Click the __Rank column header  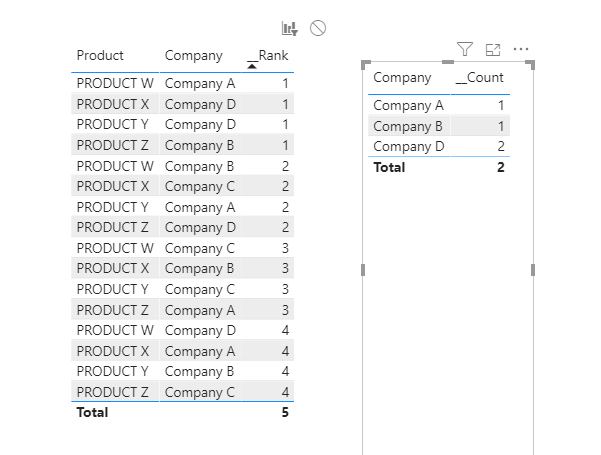coord(268,56)
